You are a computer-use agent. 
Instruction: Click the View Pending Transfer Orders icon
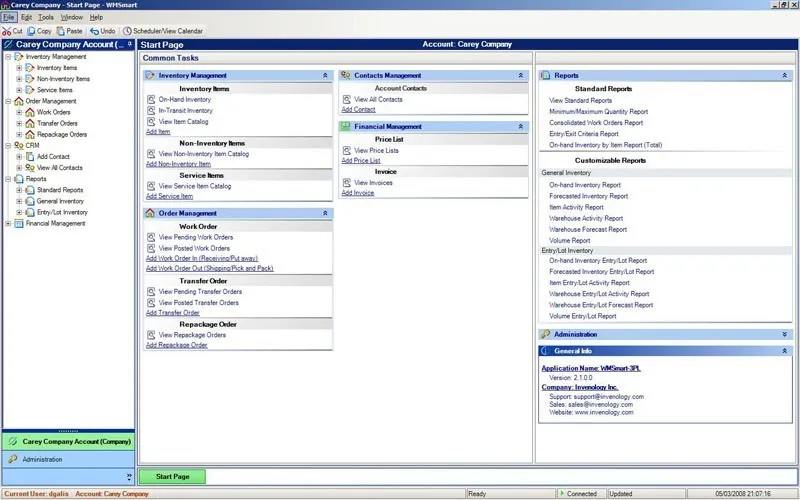151,292
